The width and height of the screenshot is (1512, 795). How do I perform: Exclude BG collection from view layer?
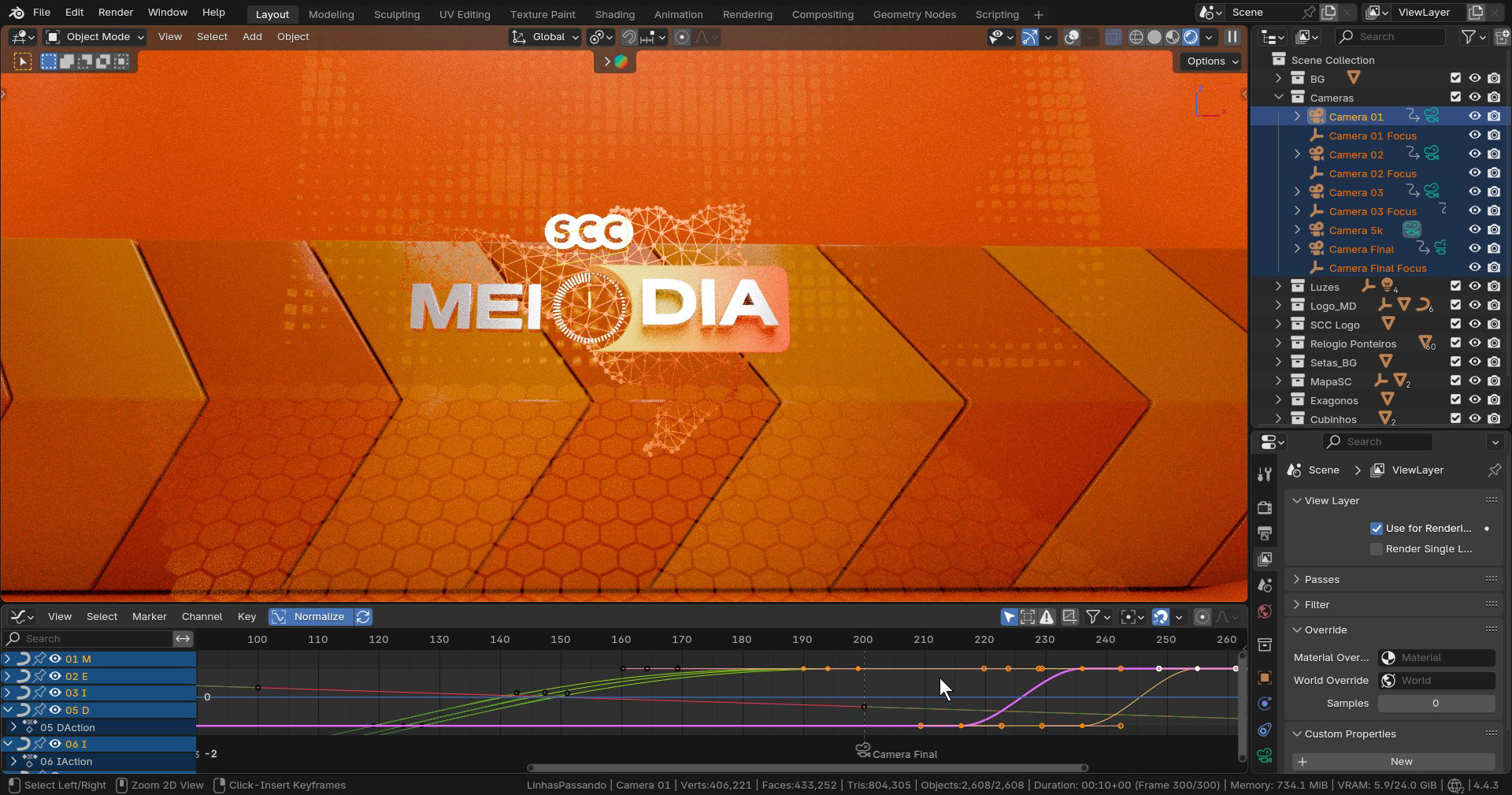click(x=1455, y=78)
